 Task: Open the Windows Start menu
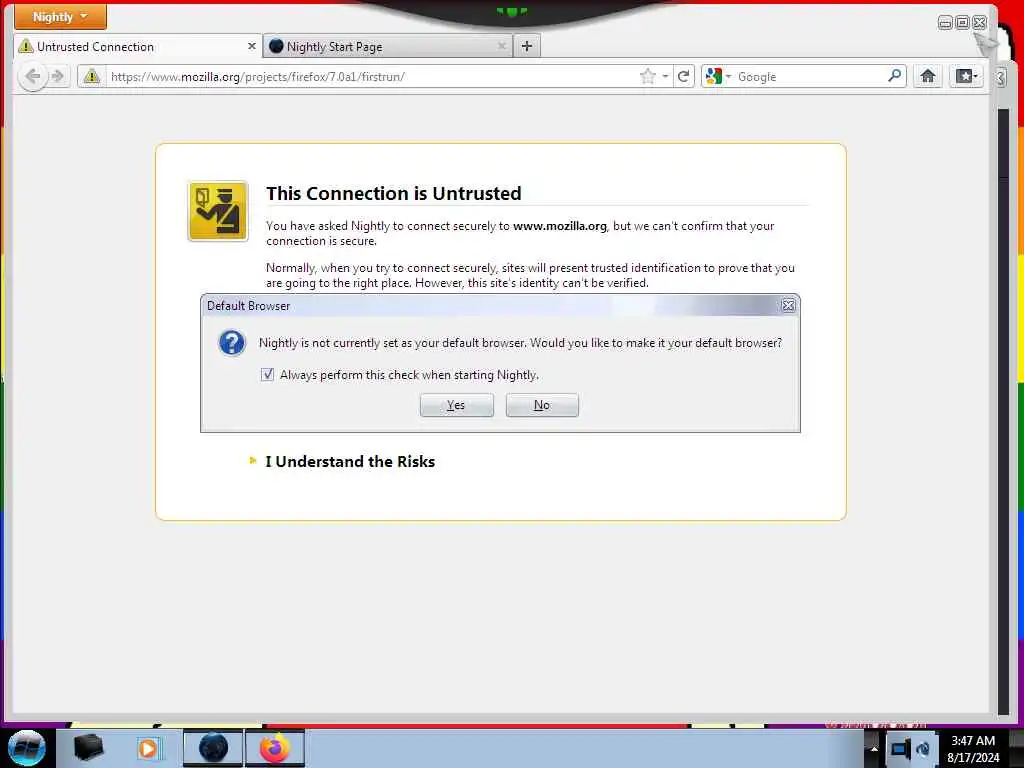click(27, 748)
